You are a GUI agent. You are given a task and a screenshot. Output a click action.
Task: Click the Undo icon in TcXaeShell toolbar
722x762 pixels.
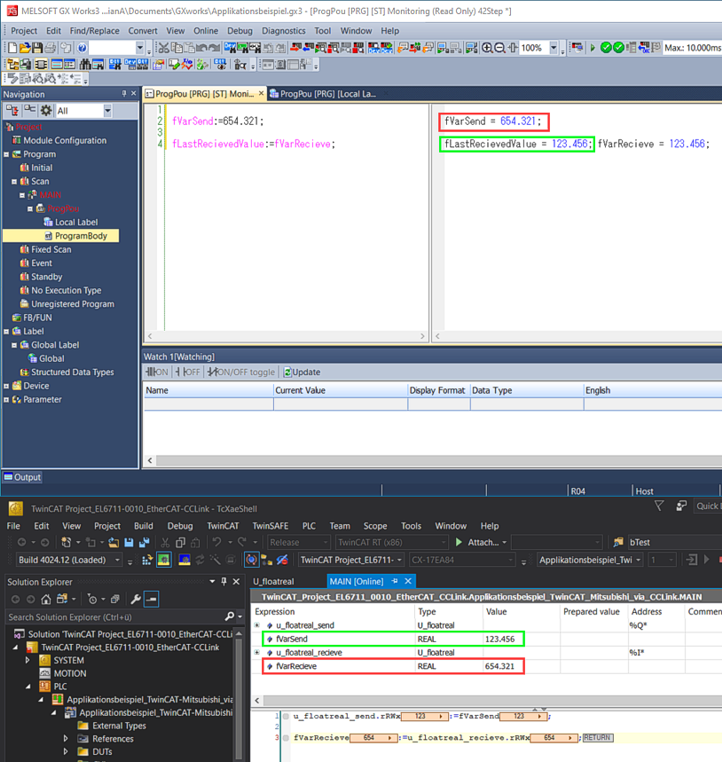pos(217,542)
